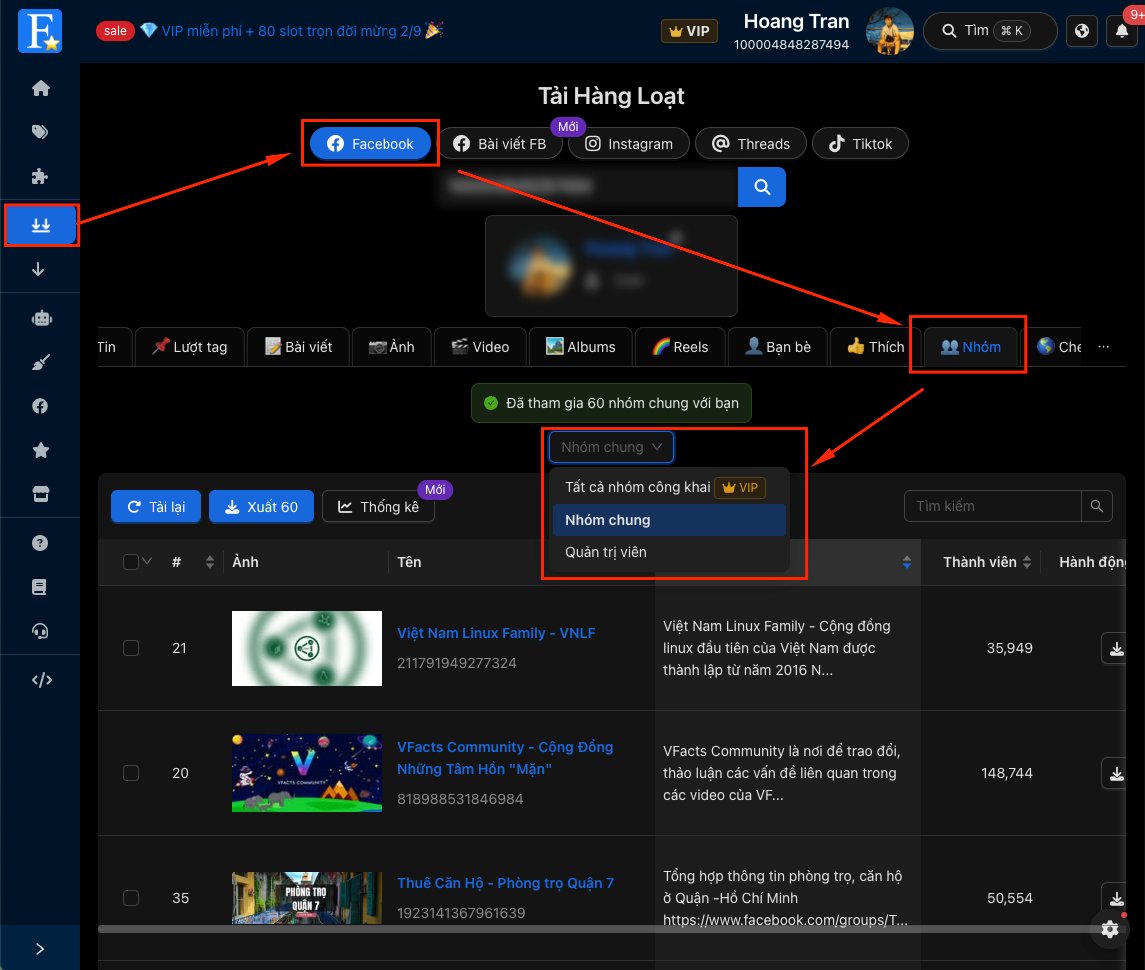1145x970 pixels.
Task: Open VFacts Community group link
Action: 505,758
